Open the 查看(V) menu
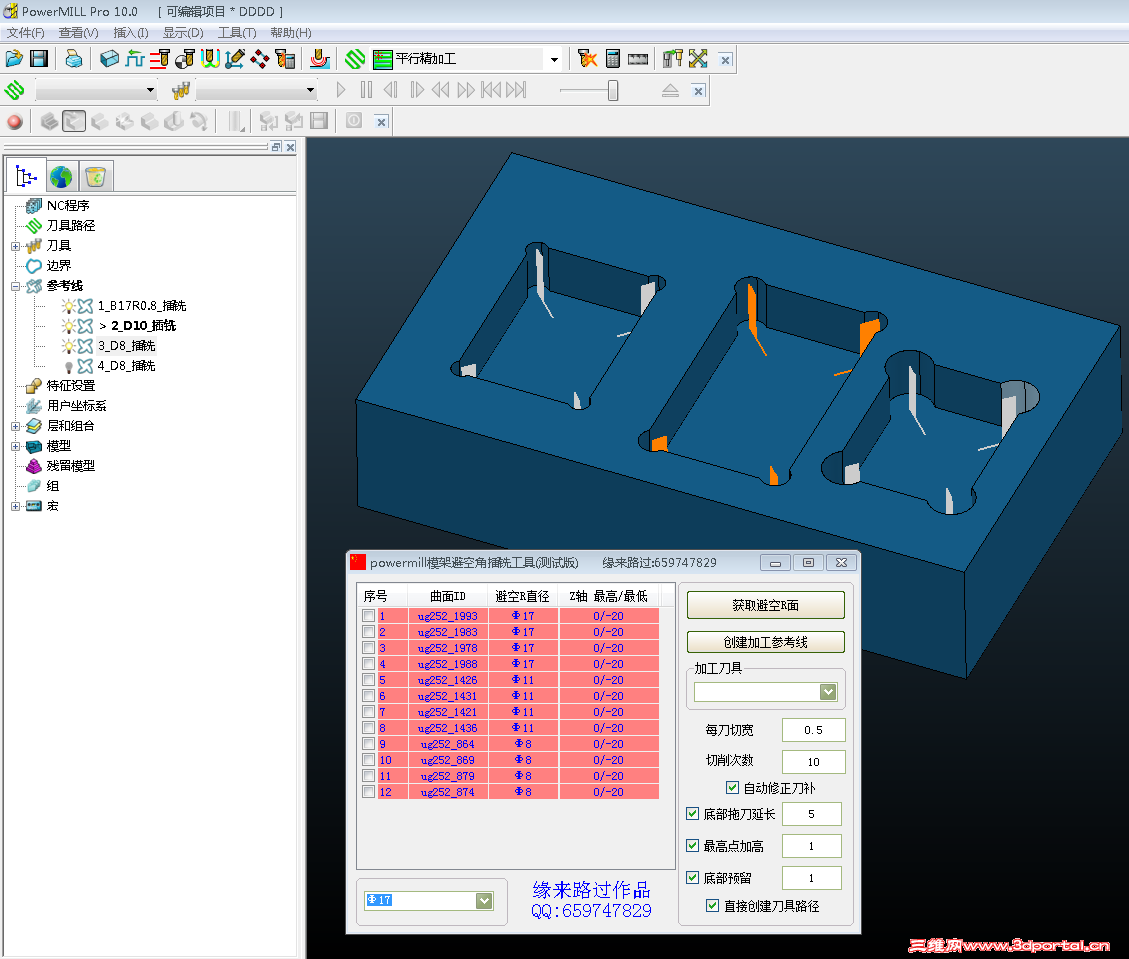Screen dimensions: 1129x959 pos(78,32)
